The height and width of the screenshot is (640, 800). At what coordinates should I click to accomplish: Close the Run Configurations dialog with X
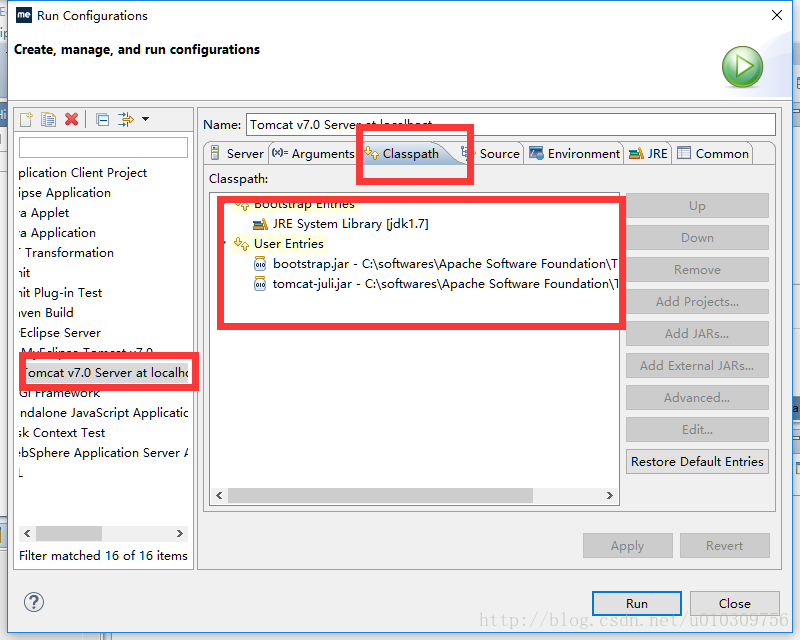[777, 15]
